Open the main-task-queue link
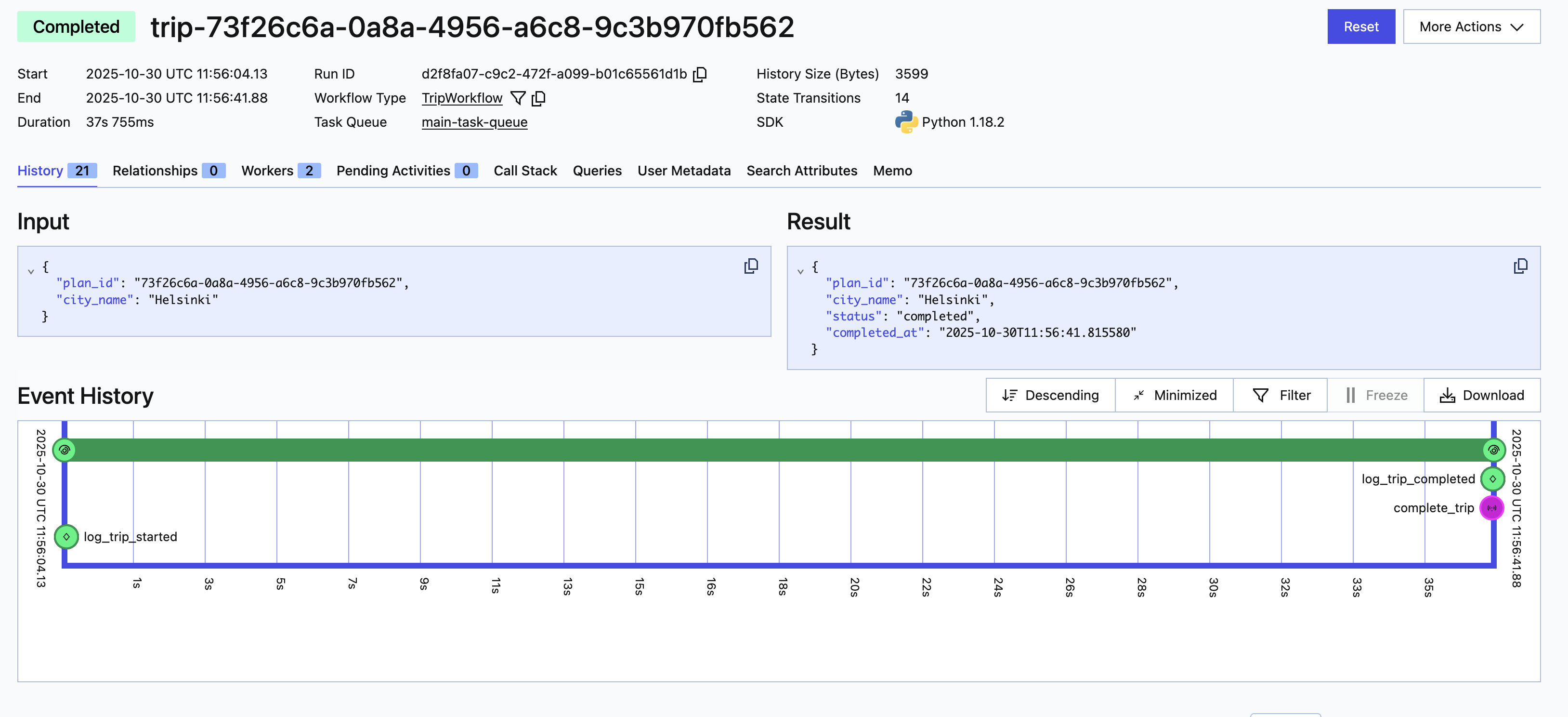The width and height of the screenshot is (1568, 717). pos(474,122)
